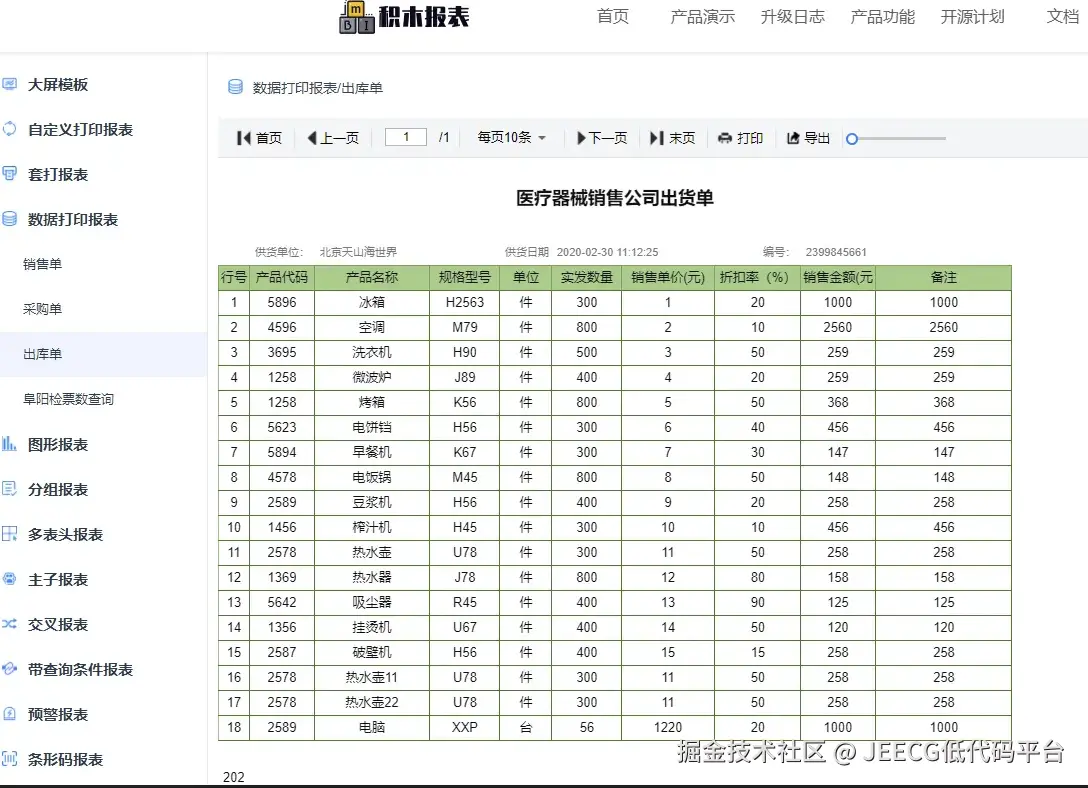
Task: Open 带查询条件报表 via its icon
Action: coord(11,668)
